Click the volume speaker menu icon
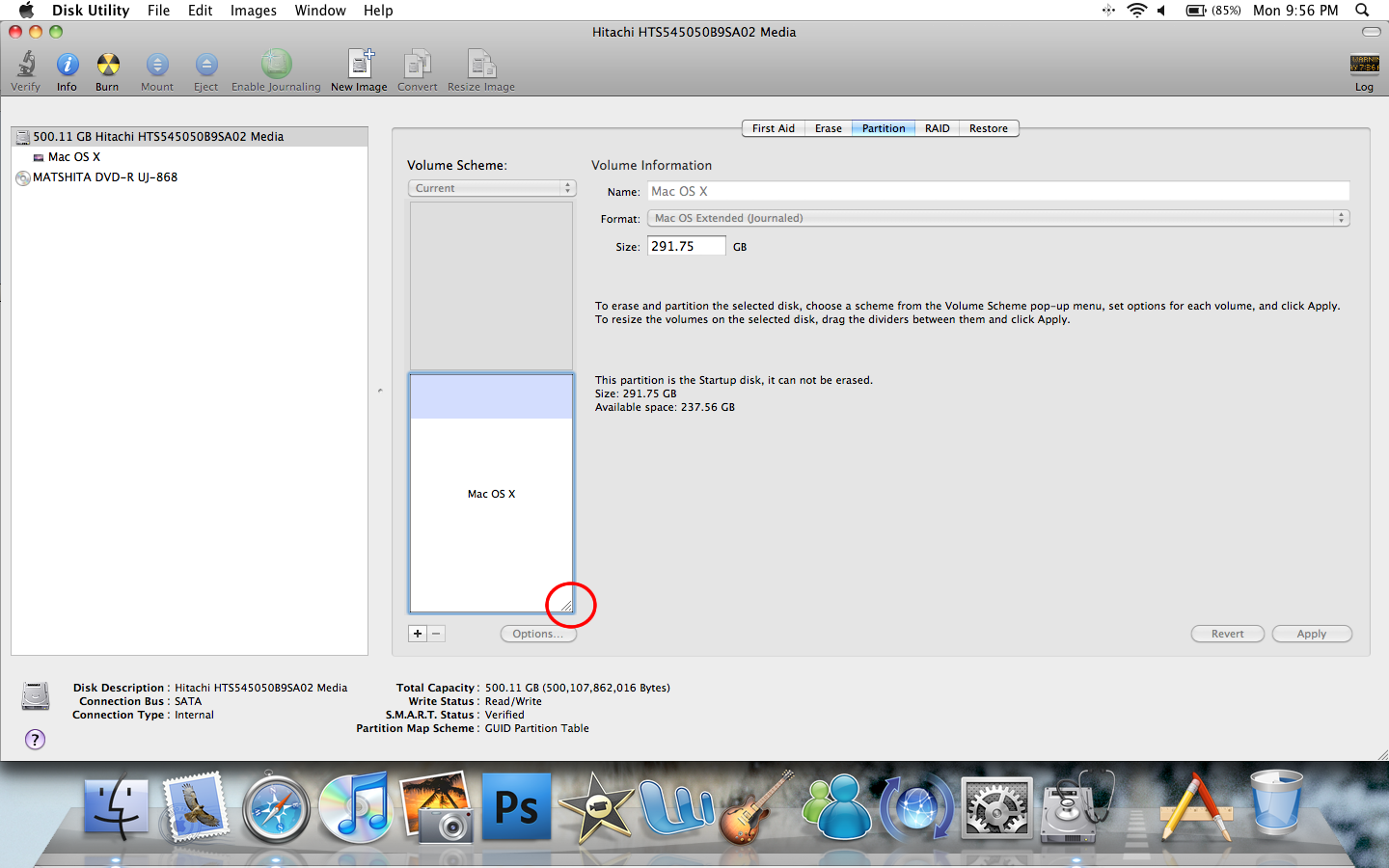 [1162, 10]
